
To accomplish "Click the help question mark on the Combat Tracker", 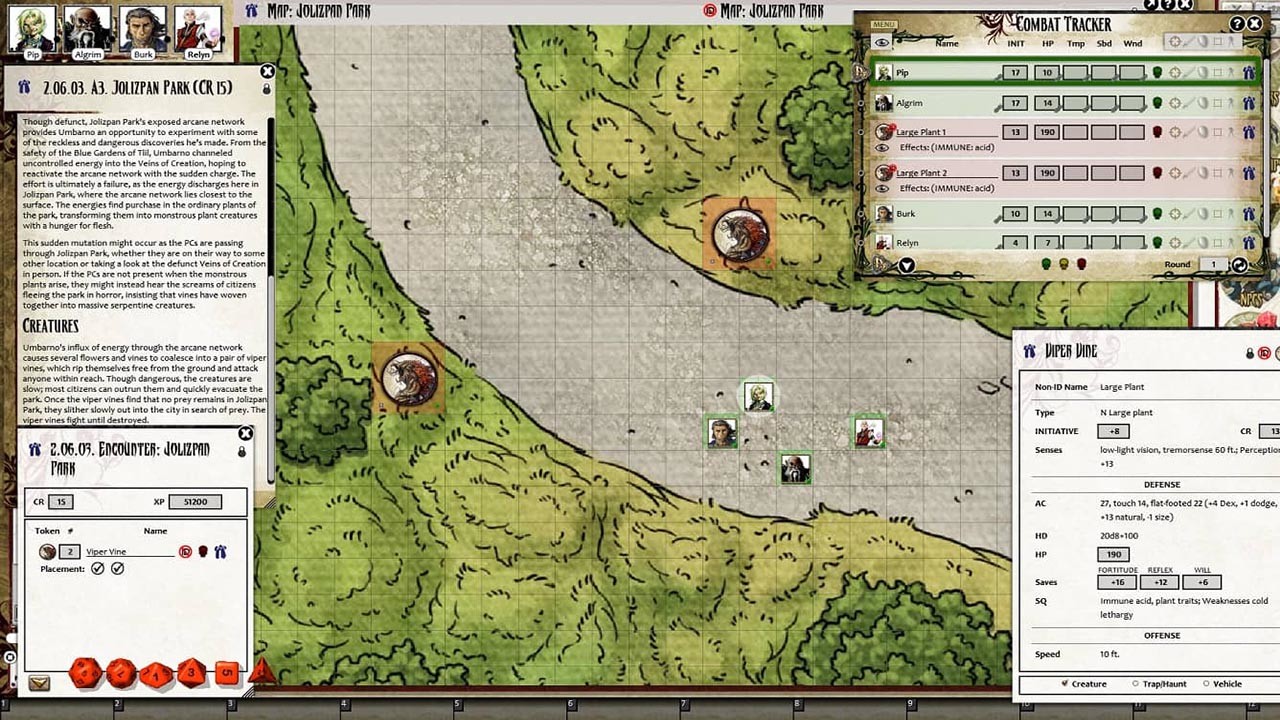I will [1238, 24].
